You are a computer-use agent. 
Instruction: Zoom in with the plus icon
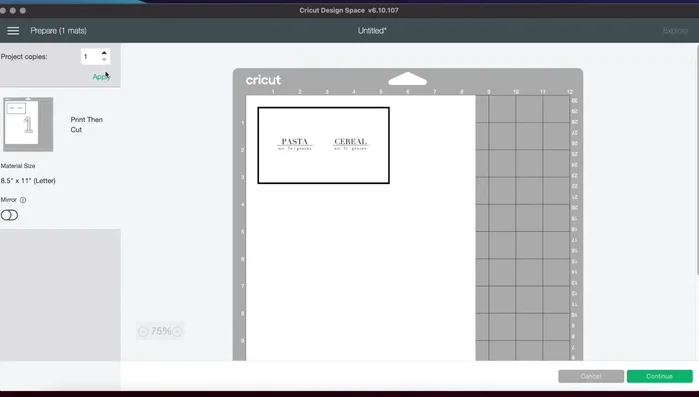(177, 332)
